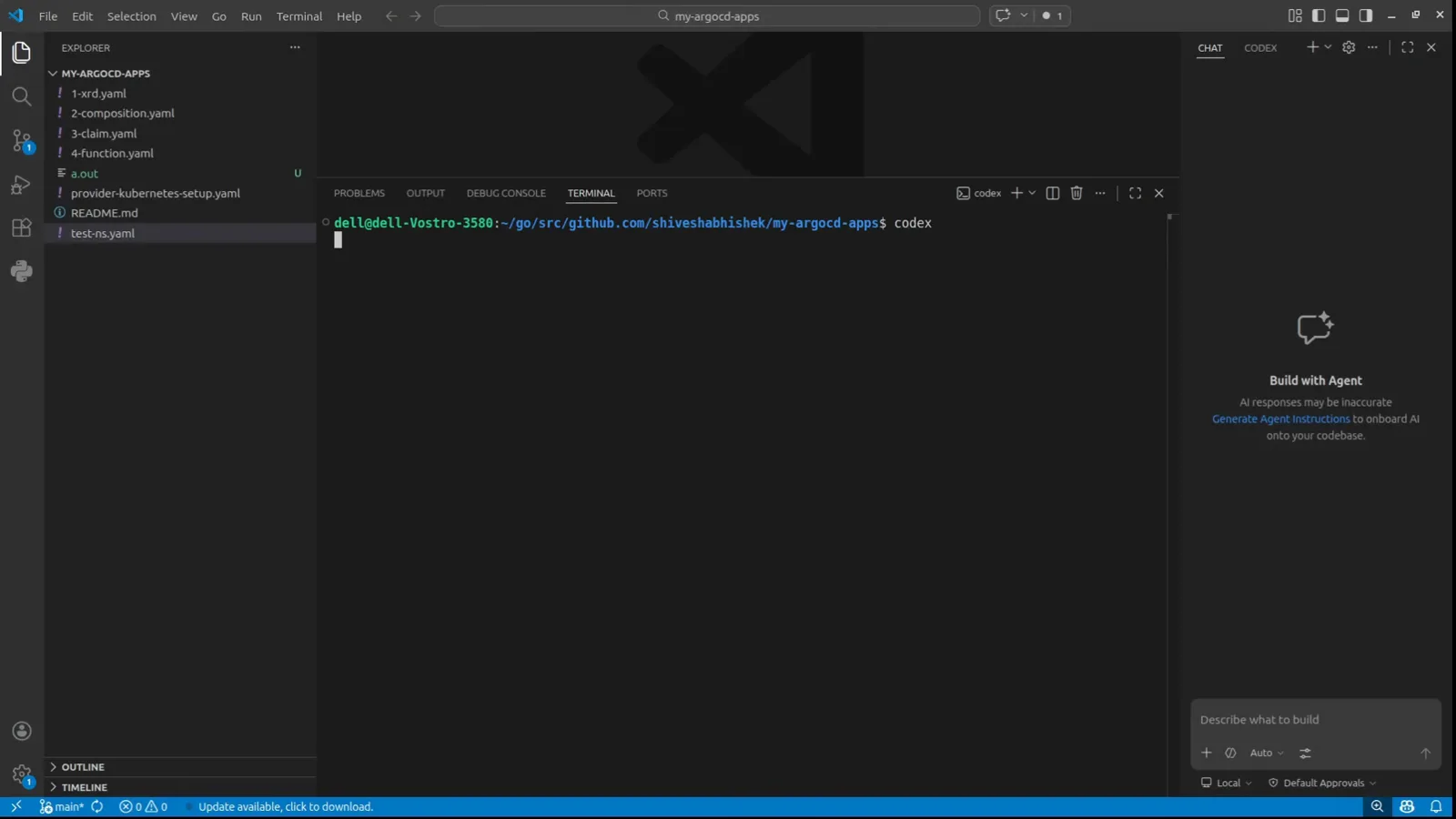Open remote window indicator in status bar

click(16, 806)
